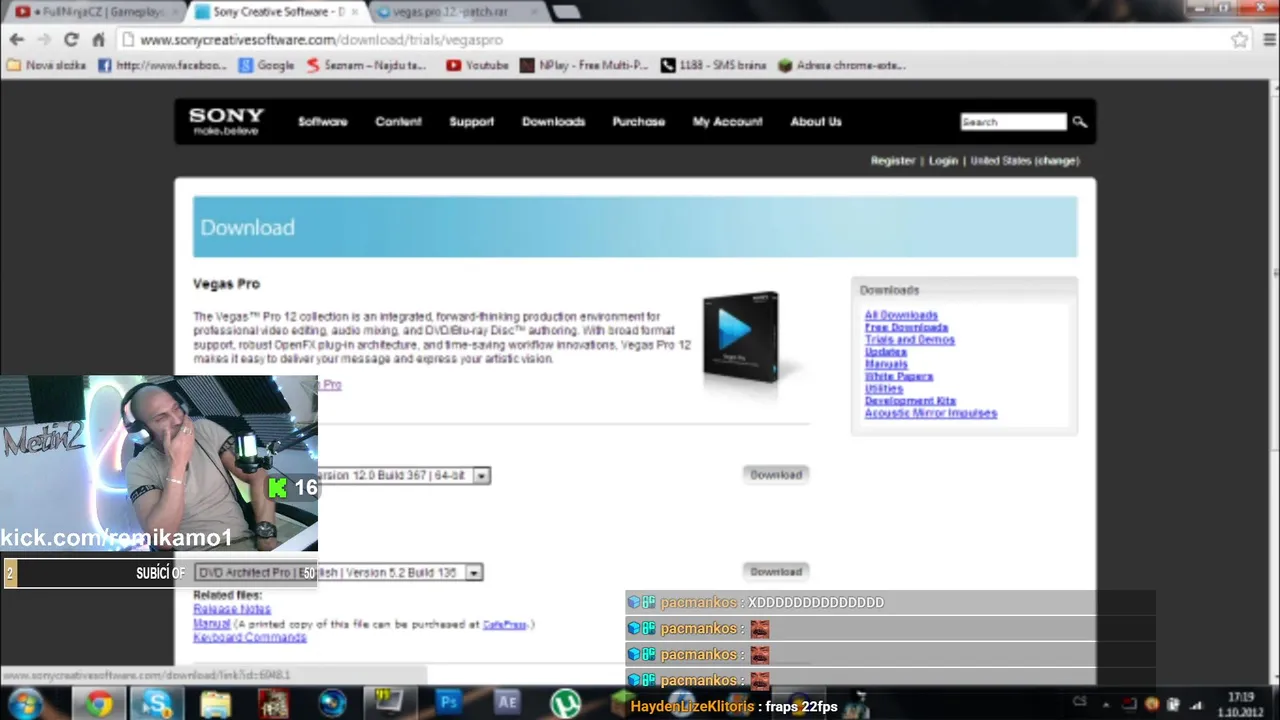
Task: Open the NPlay Free Multi-P bookmark
Action: coord(584,65)
